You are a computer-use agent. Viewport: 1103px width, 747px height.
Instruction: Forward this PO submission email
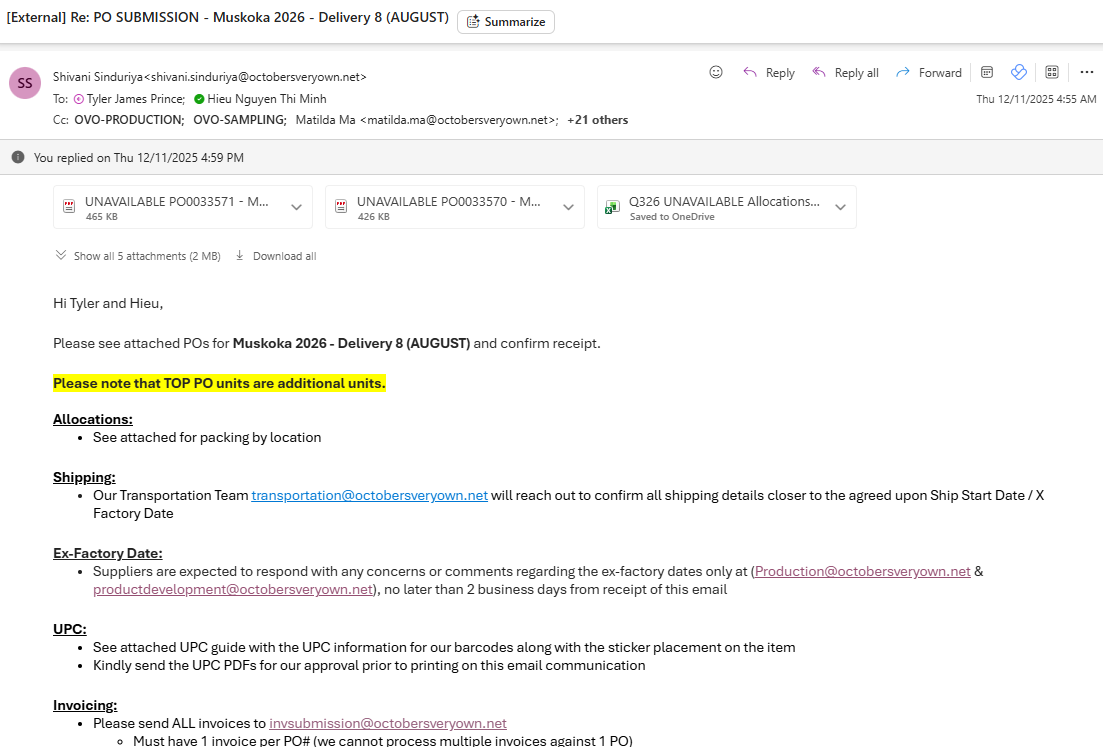(x=928, y=73)
